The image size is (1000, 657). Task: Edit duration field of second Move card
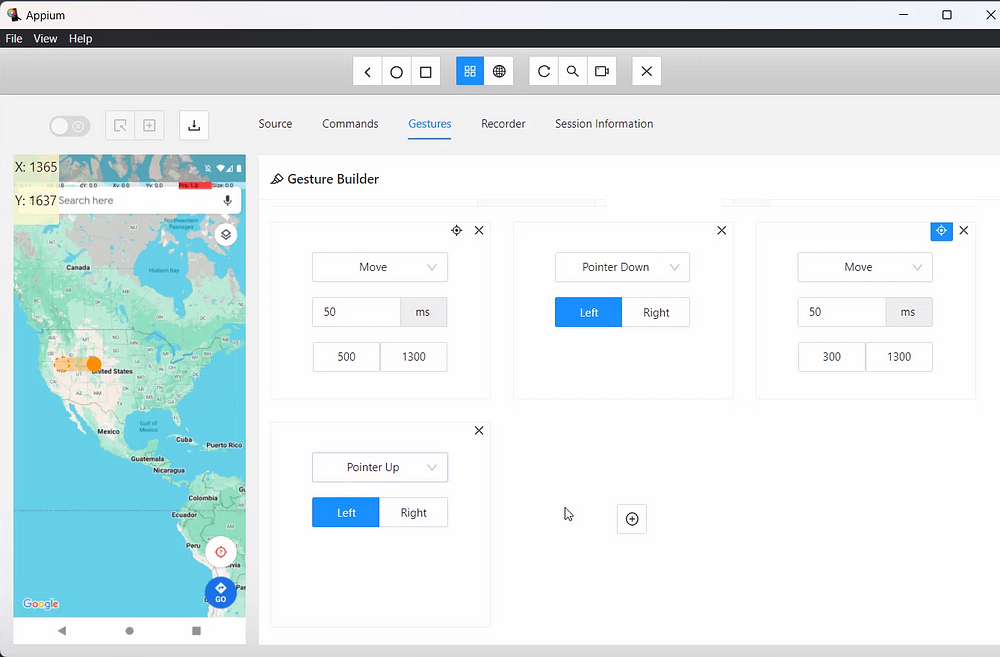[842, 312]
